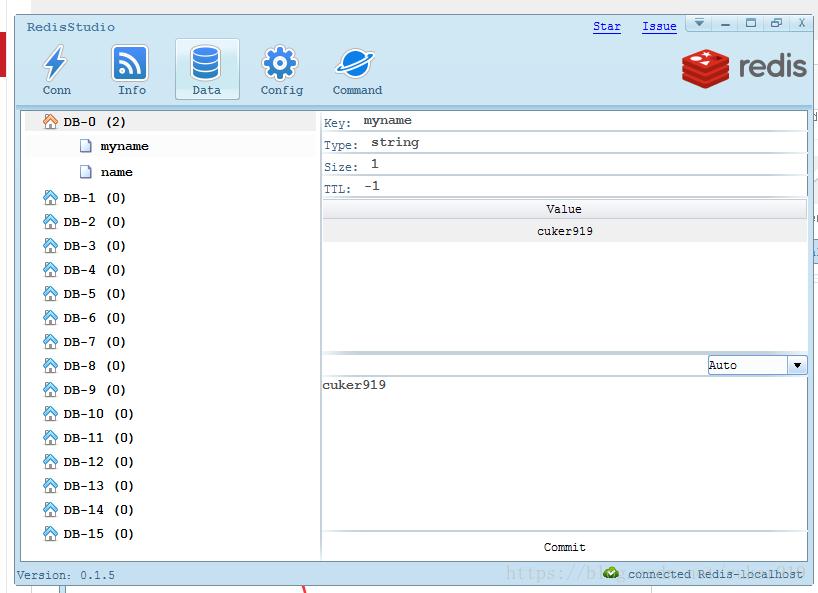Open the Config gear tab
818x593 pixels.
click(281, 69)
